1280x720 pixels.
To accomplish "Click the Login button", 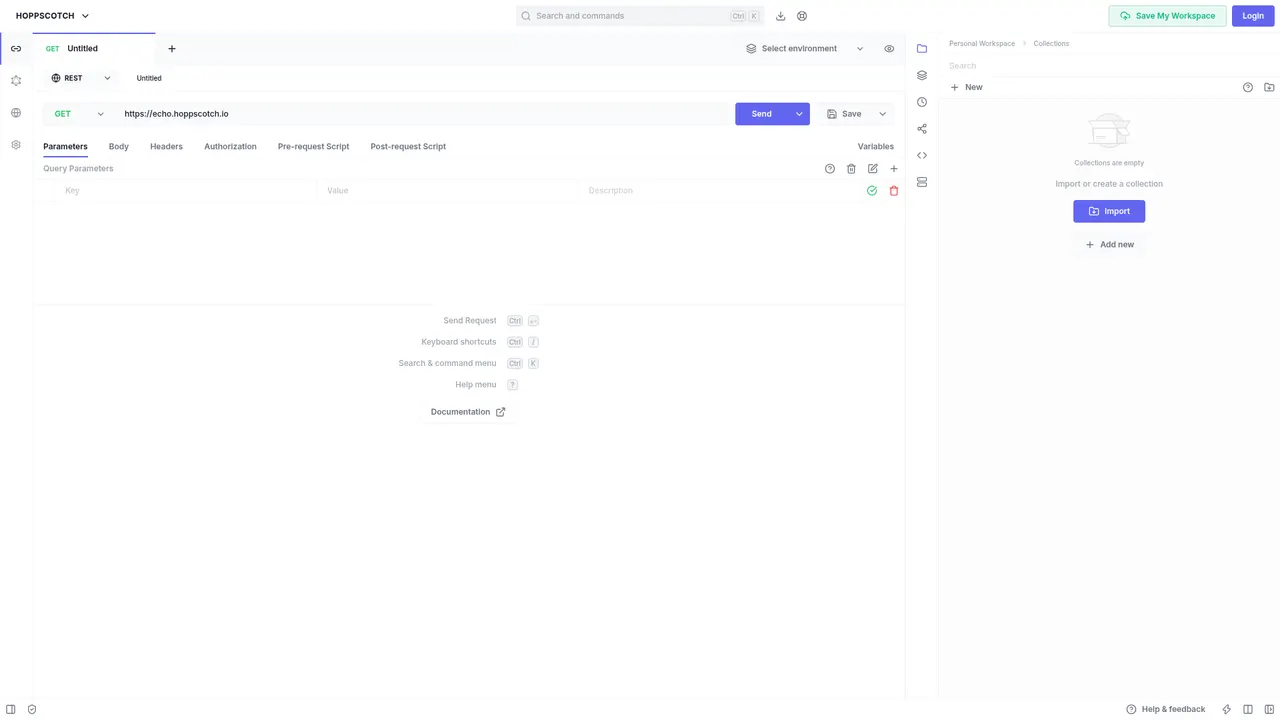I will pyautogui.click(x=1253, y=16).
